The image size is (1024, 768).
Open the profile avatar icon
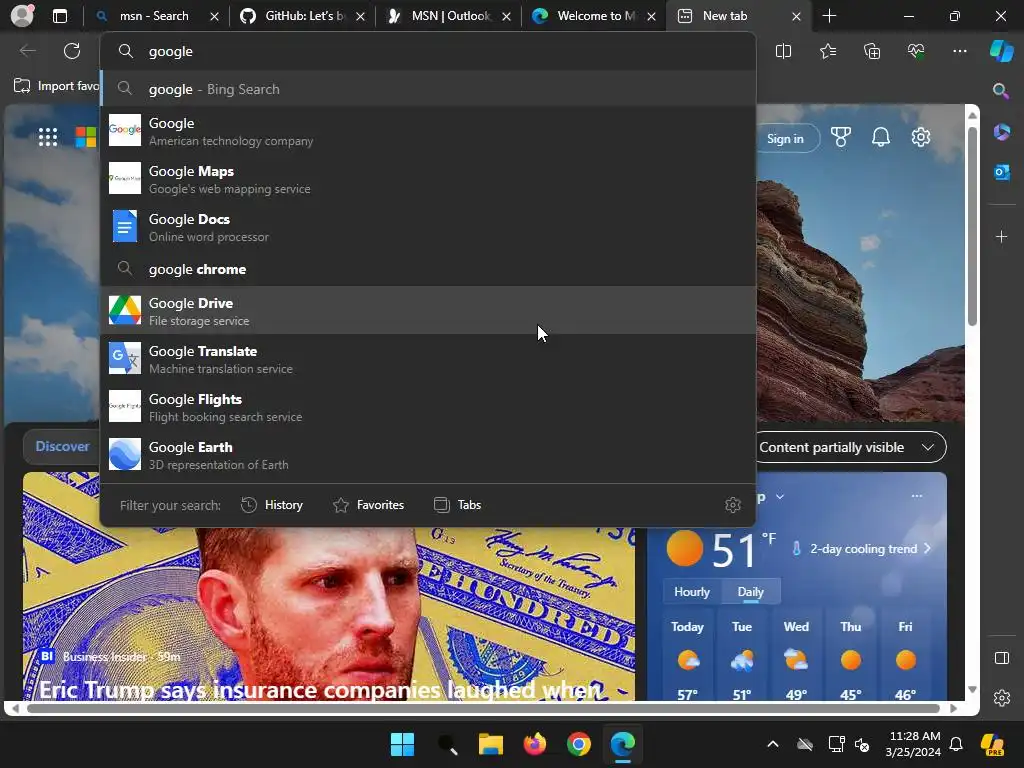22,16
